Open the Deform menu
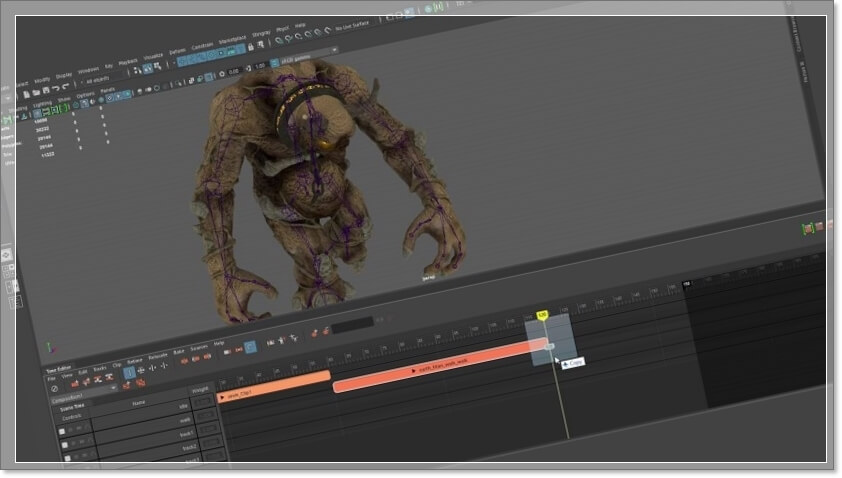This screenshot has width=842, height=478. [x=177, y=52]
